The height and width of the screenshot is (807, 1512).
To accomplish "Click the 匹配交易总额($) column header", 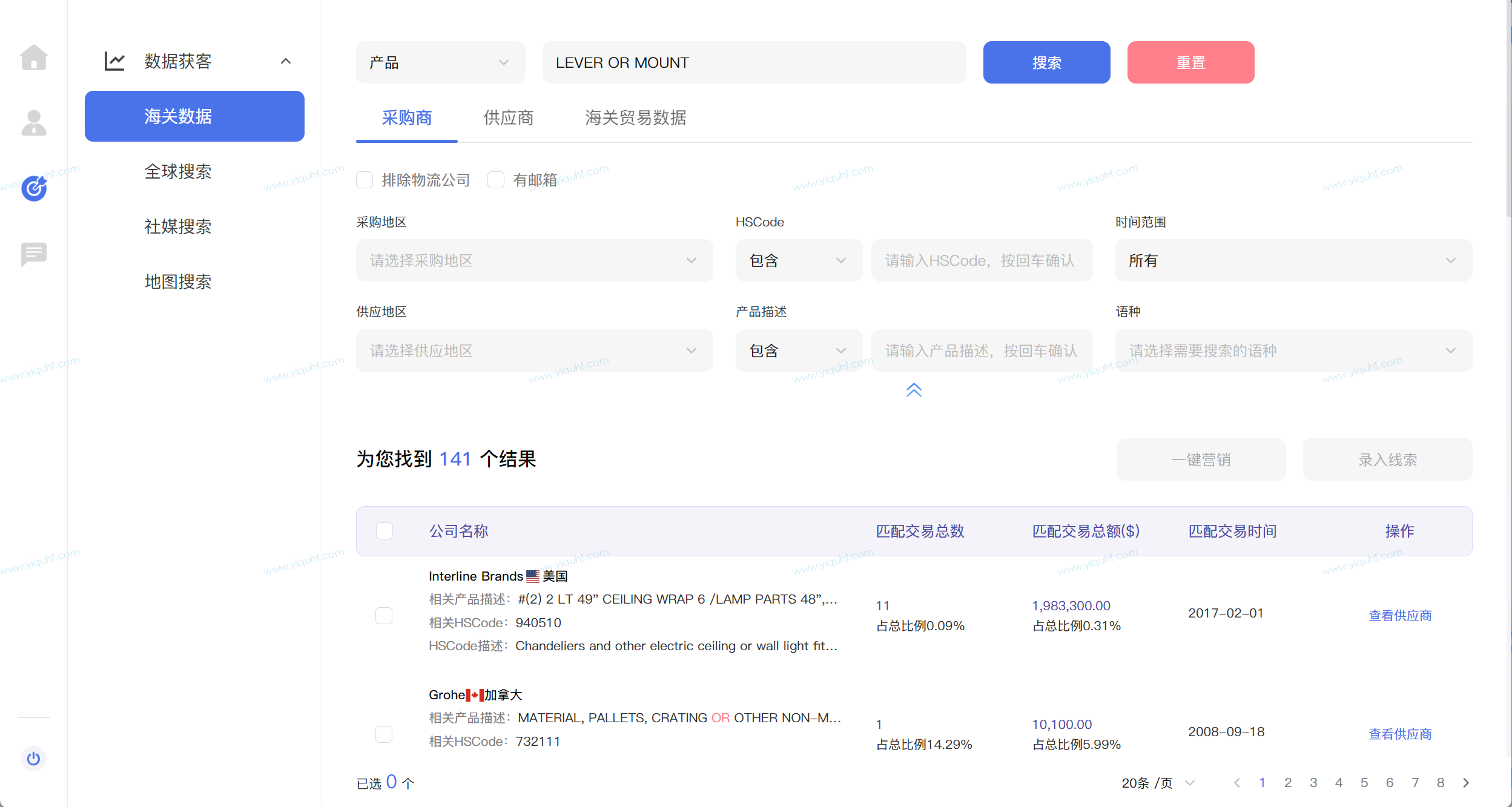I will (1086, 531).
